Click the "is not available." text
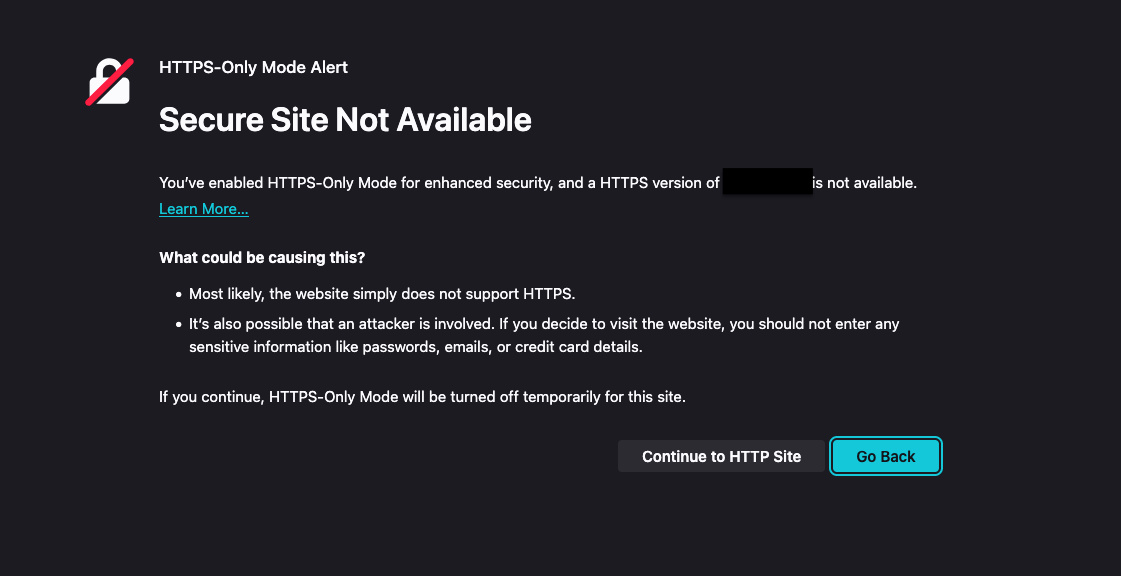 coord(864,183)
